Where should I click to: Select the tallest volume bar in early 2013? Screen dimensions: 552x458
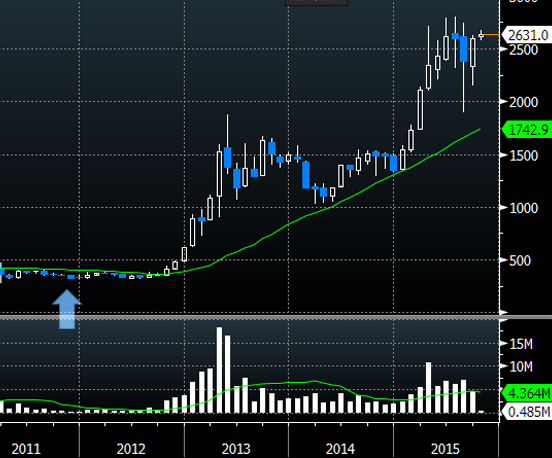coord(219,370)
